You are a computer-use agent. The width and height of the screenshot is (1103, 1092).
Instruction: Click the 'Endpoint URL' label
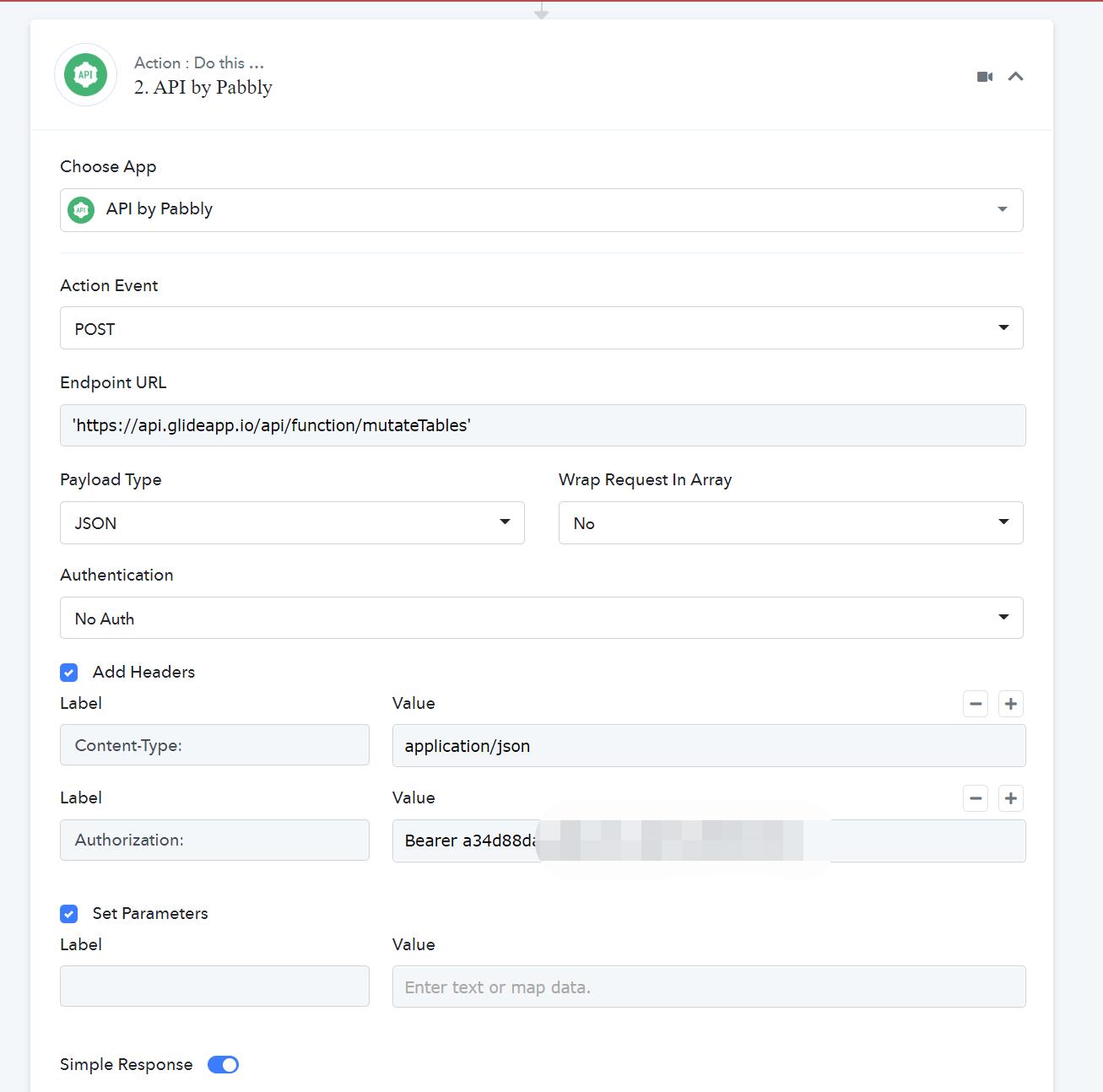click(113, 383)
